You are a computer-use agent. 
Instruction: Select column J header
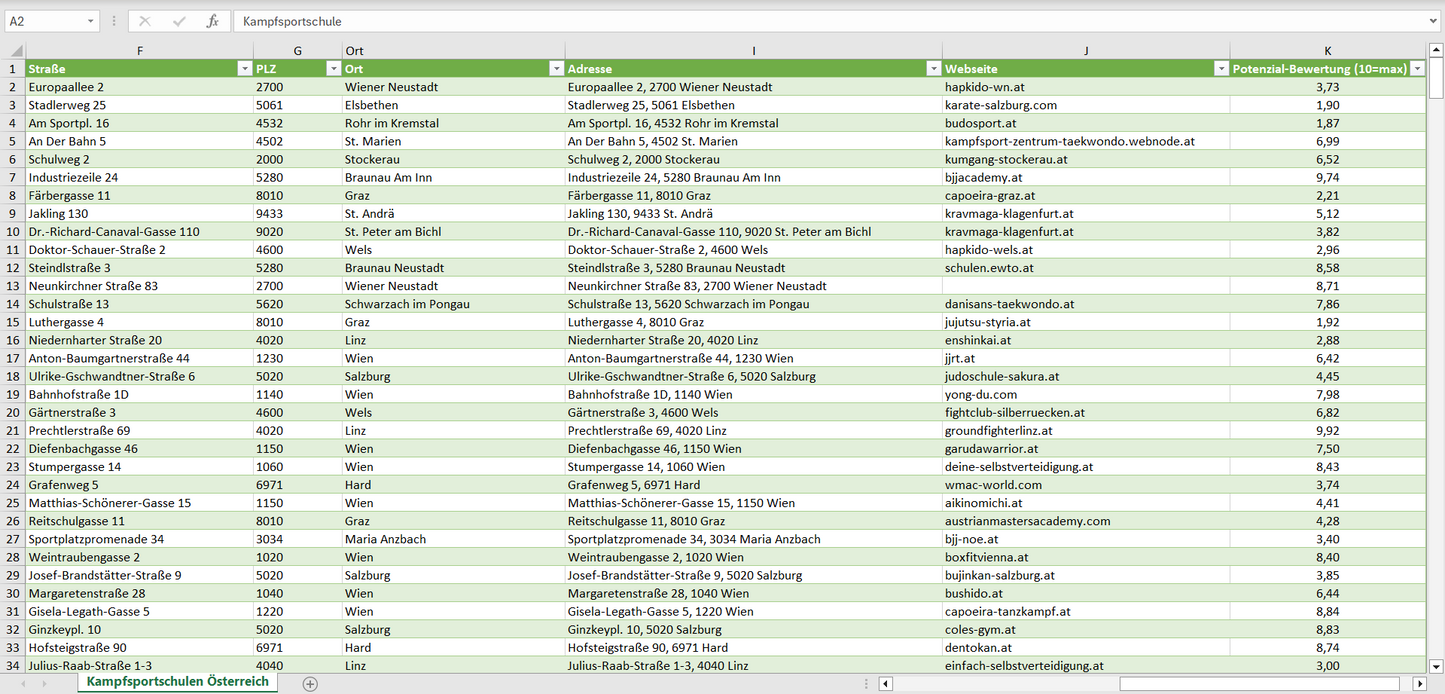pyautogui.click(x=1085, y=51)
